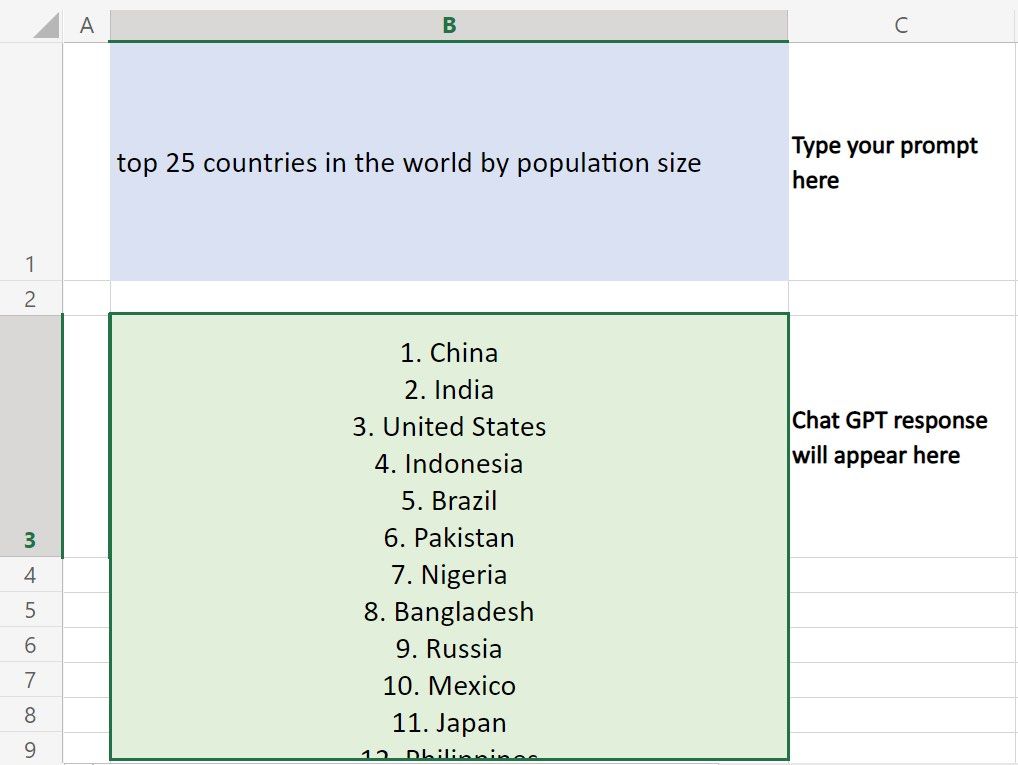
Task: Select column B header
Action: pyautogui.click(x=449, y=25)
